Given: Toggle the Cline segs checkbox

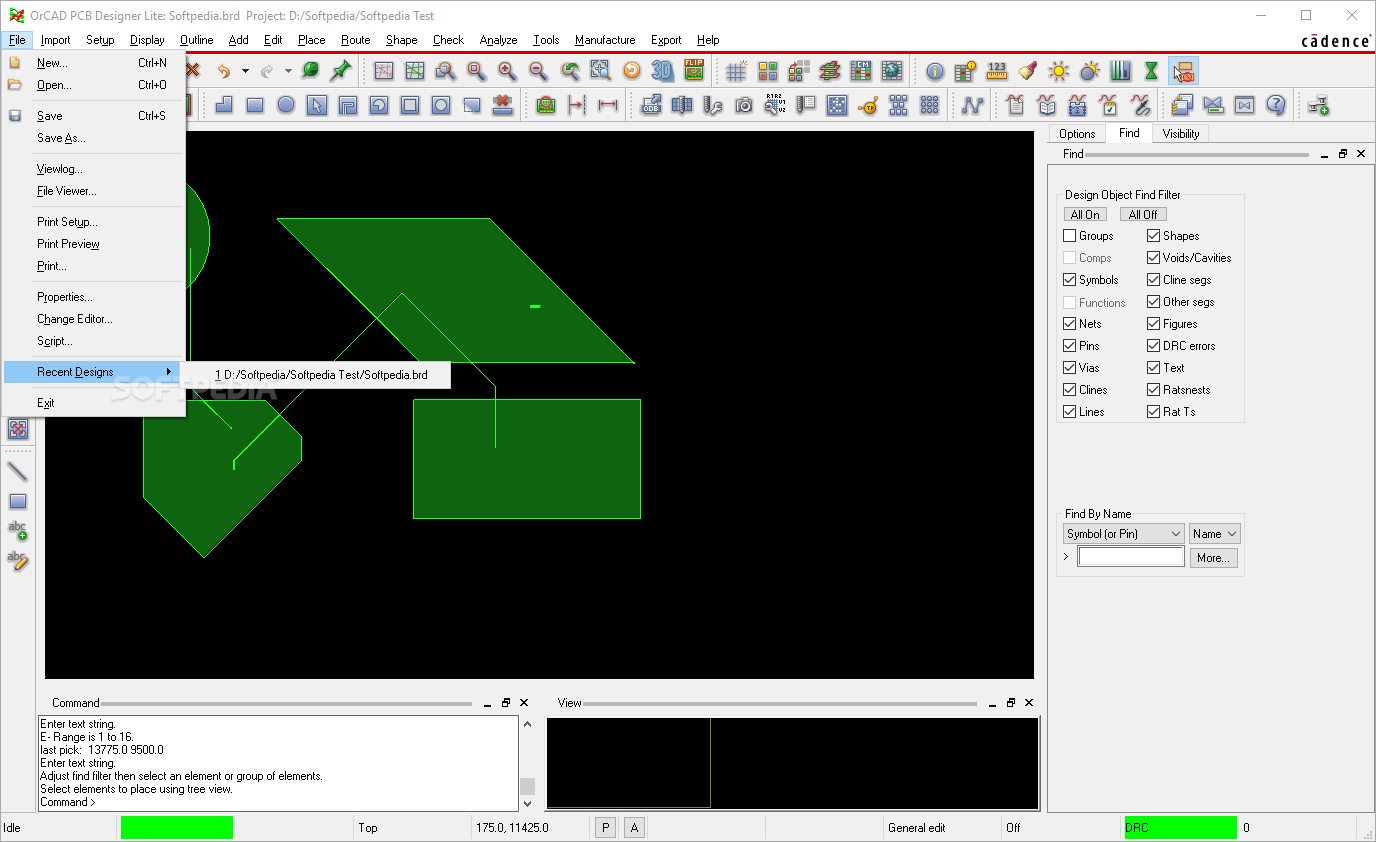Looking at the screenshot, I should (1154, 280).
